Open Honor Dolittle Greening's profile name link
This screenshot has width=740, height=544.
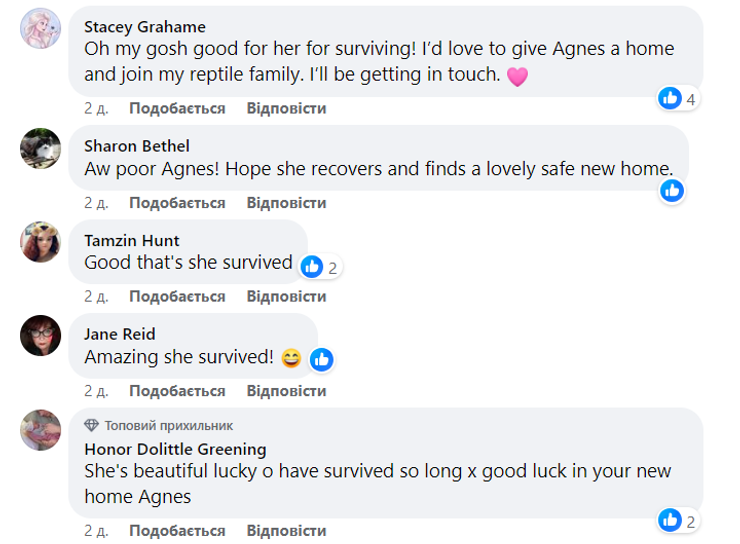click(x=175, y=449)
